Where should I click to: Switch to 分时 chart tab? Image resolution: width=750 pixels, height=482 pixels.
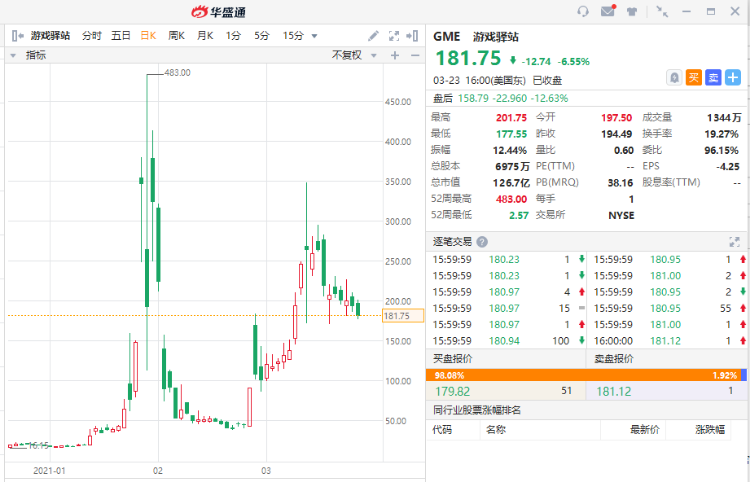coord(92,36)
